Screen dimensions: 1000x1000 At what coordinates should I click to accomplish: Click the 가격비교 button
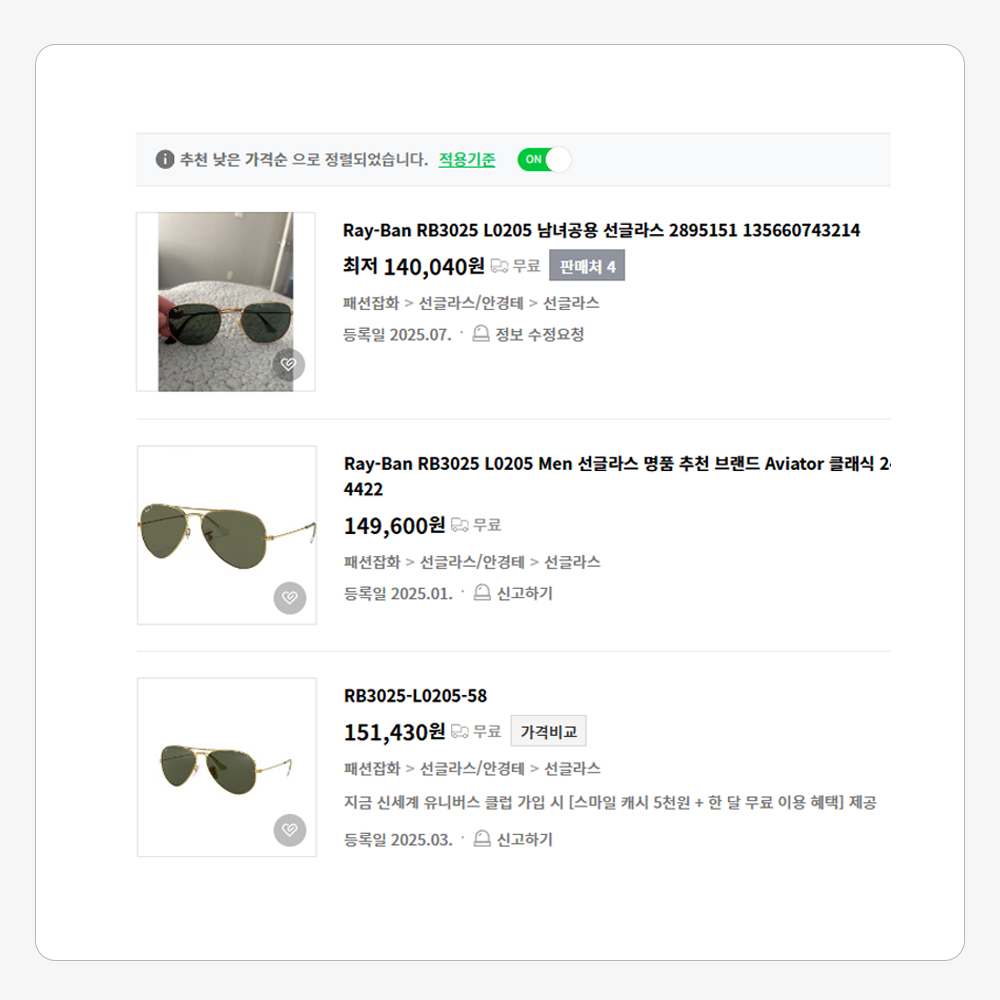548,731
